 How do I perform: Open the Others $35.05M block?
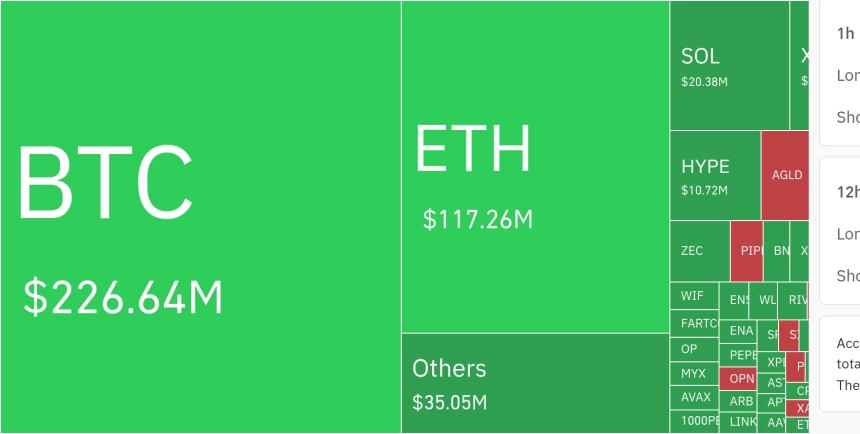click(535, 383)
